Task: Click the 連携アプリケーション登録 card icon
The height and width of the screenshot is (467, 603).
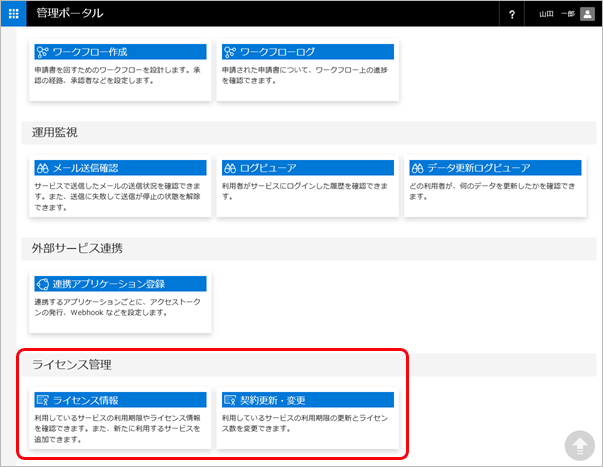Action: click(42, 284)
